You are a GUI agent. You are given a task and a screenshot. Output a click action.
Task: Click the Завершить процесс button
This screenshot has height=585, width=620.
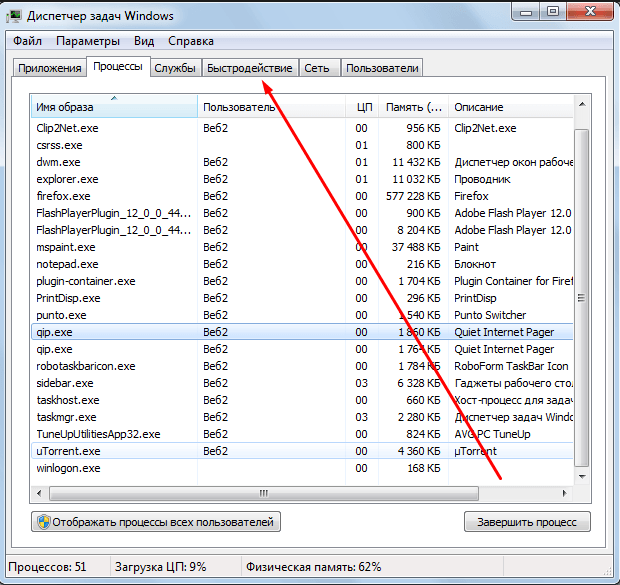click(527, 522)
